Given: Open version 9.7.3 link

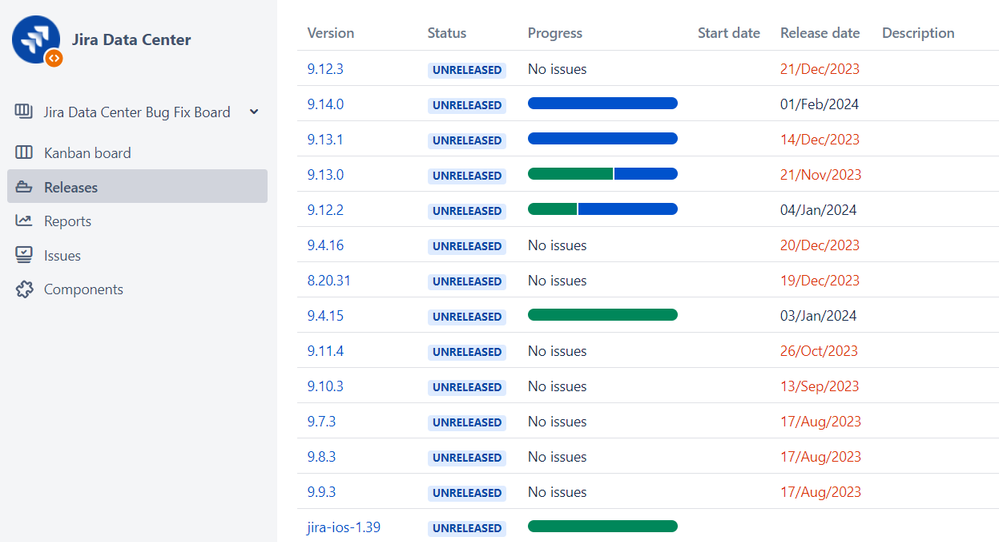Looking at the screenshot, I should 321,421.
